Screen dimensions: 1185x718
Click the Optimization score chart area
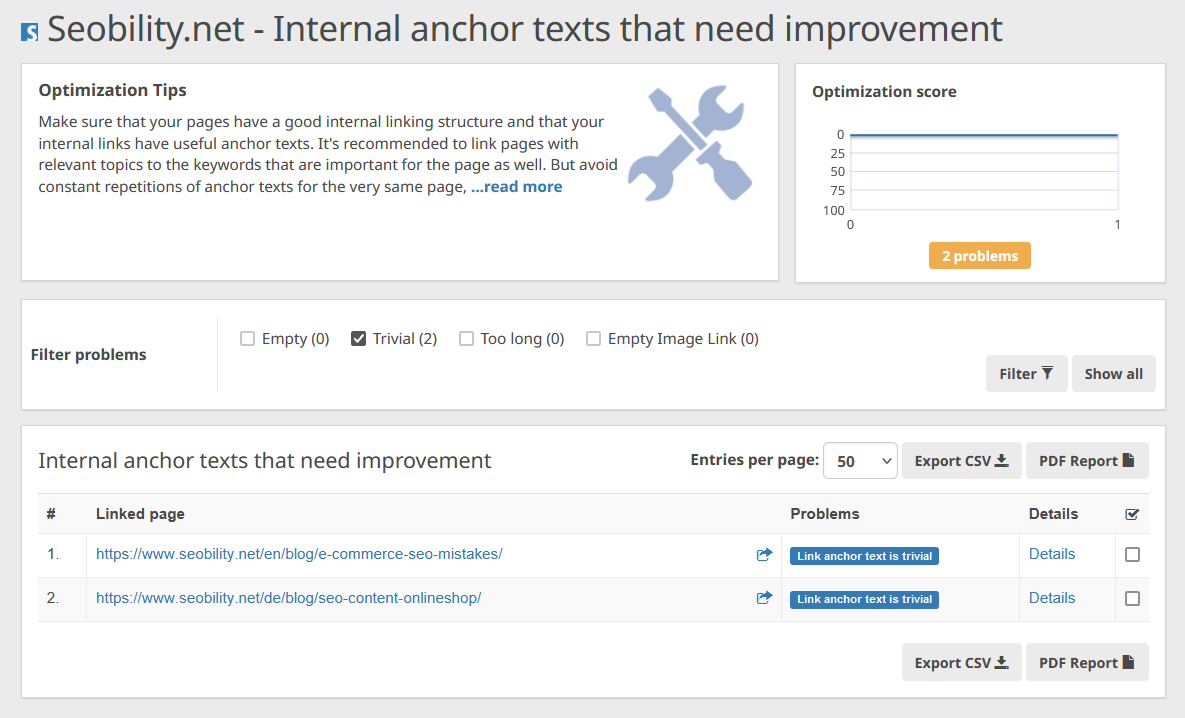(x=984, y=172)
